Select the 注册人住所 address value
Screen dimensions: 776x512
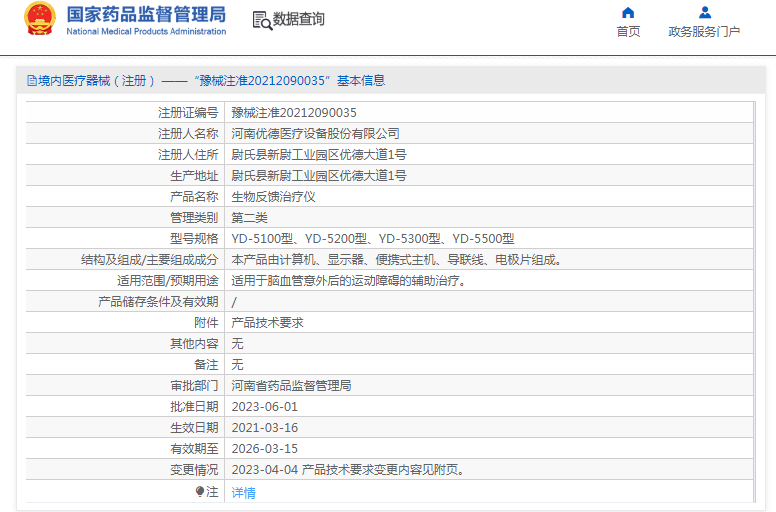319,155
